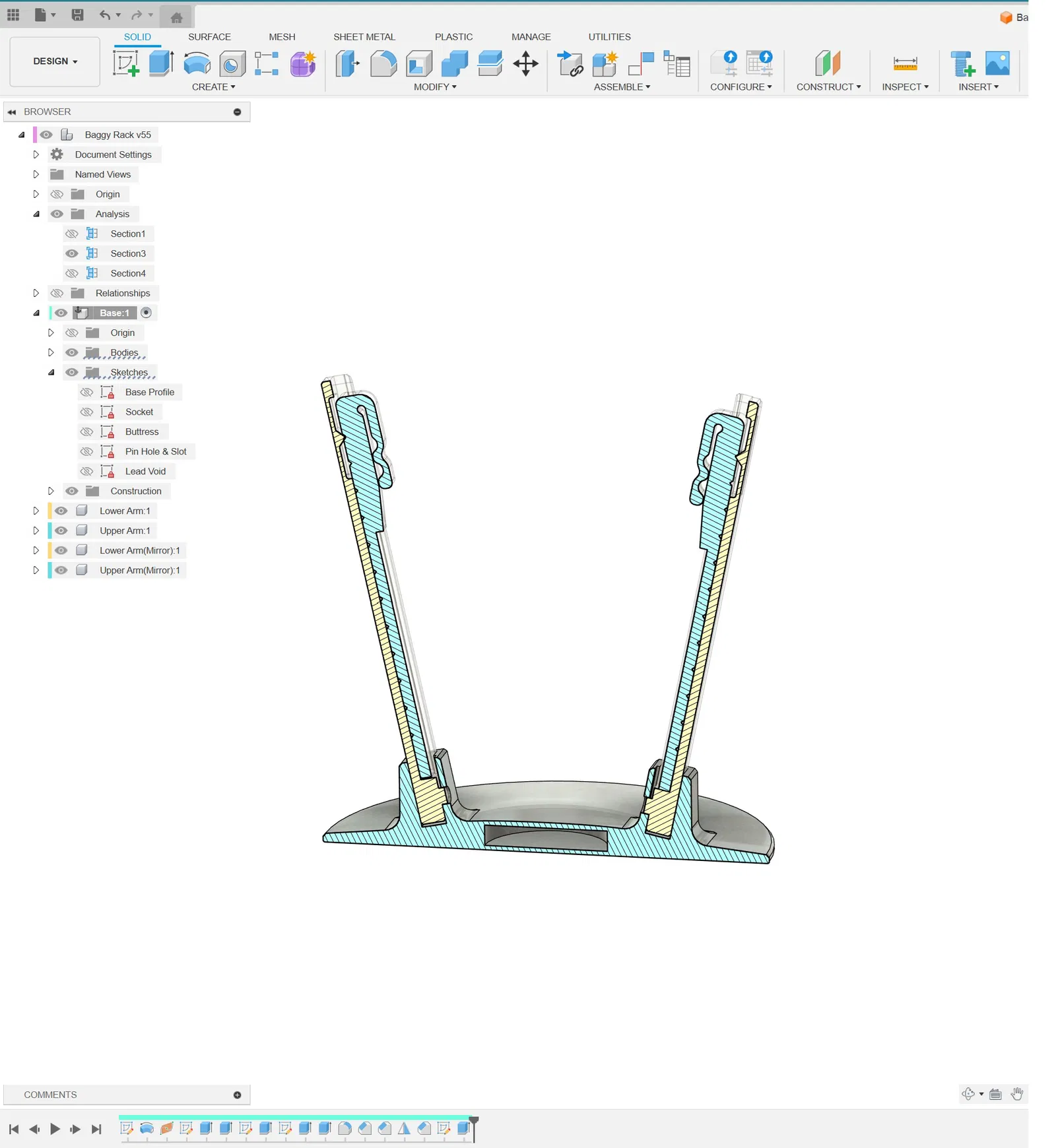Image resolution: width=1056 pixels, height=1148 pixels.
Task: Show the Section1 analysis
Action: tap(72, 234)
